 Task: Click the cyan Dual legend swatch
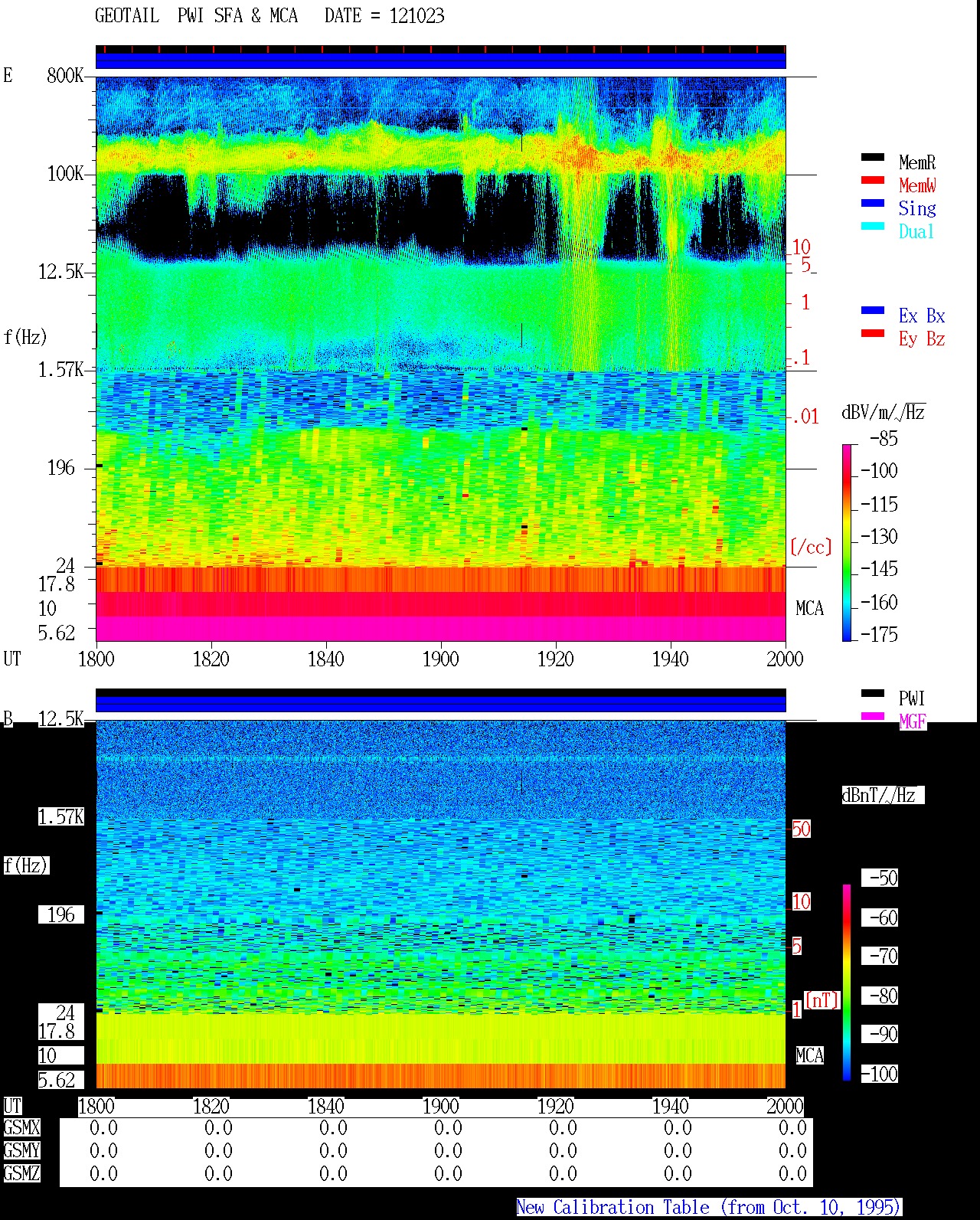[873, 226]
